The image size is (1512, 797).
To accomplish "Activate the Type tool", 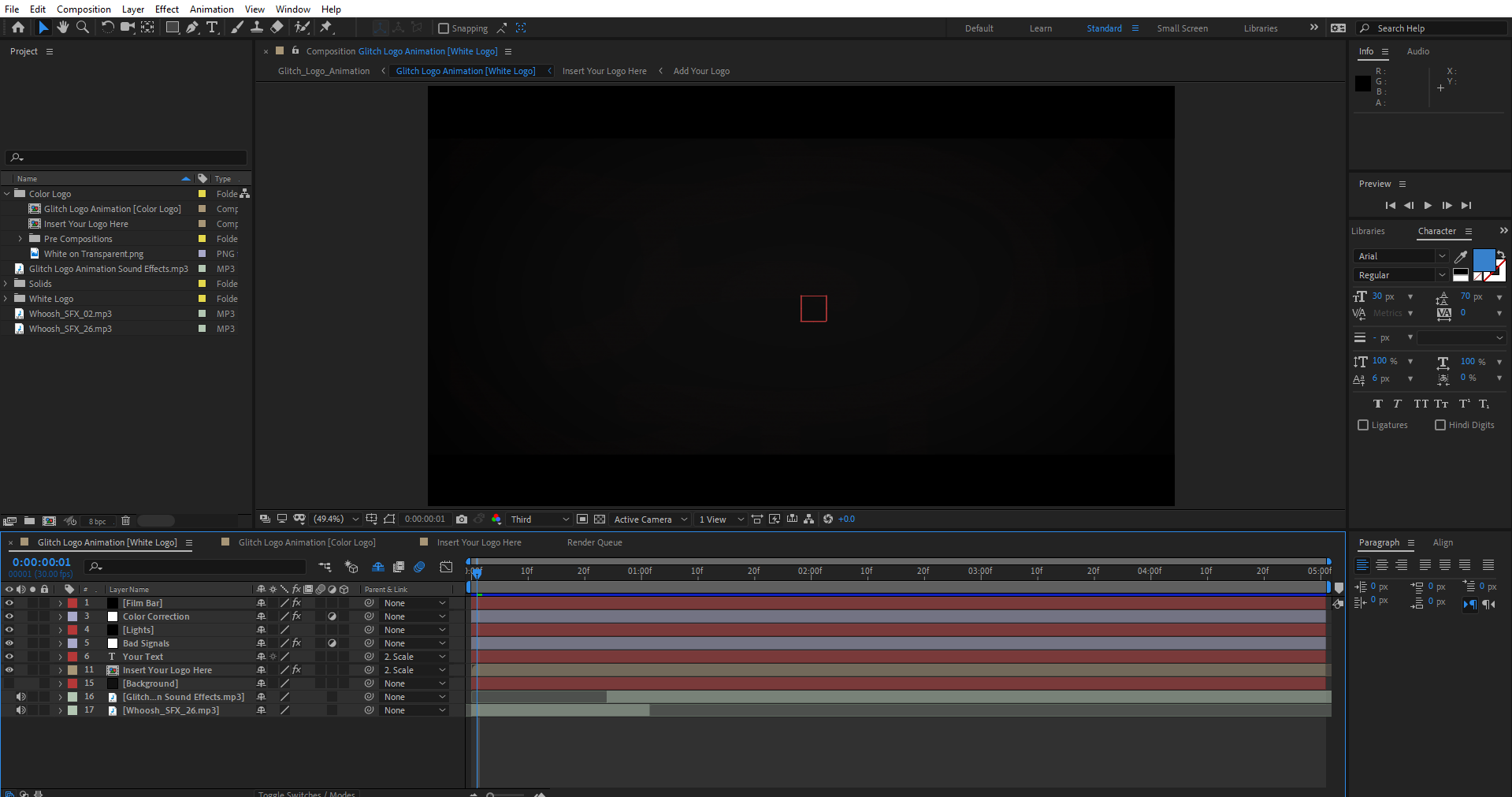I will [x=212, y=28].
